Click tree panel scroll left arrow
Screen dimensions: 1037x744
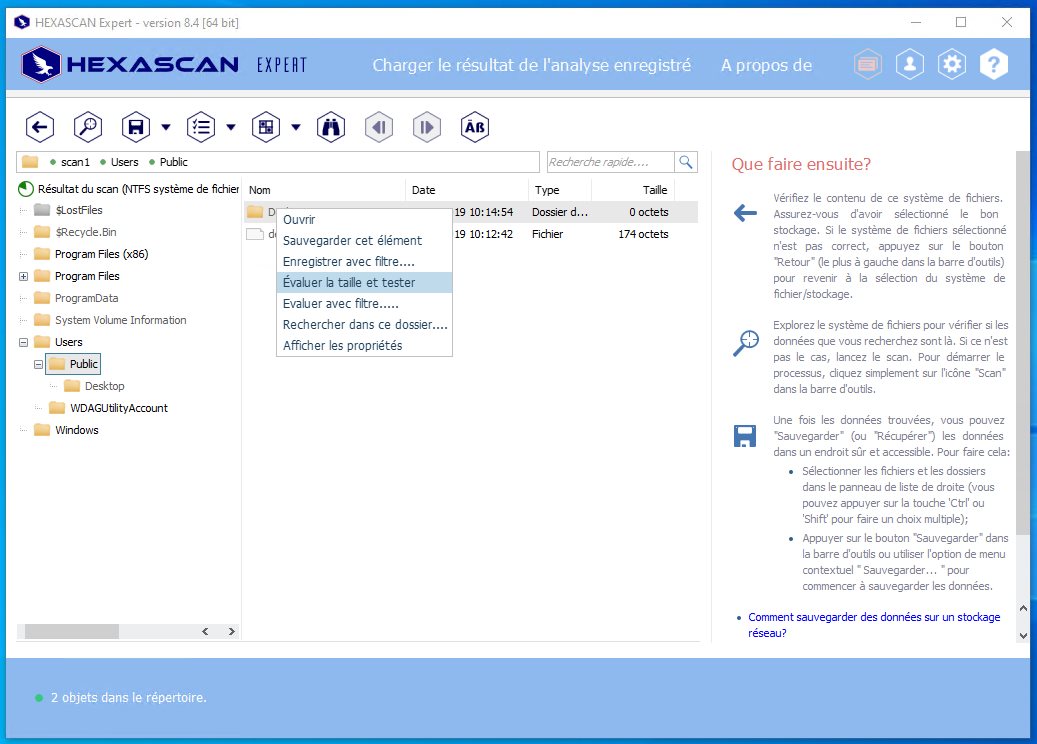205,632
